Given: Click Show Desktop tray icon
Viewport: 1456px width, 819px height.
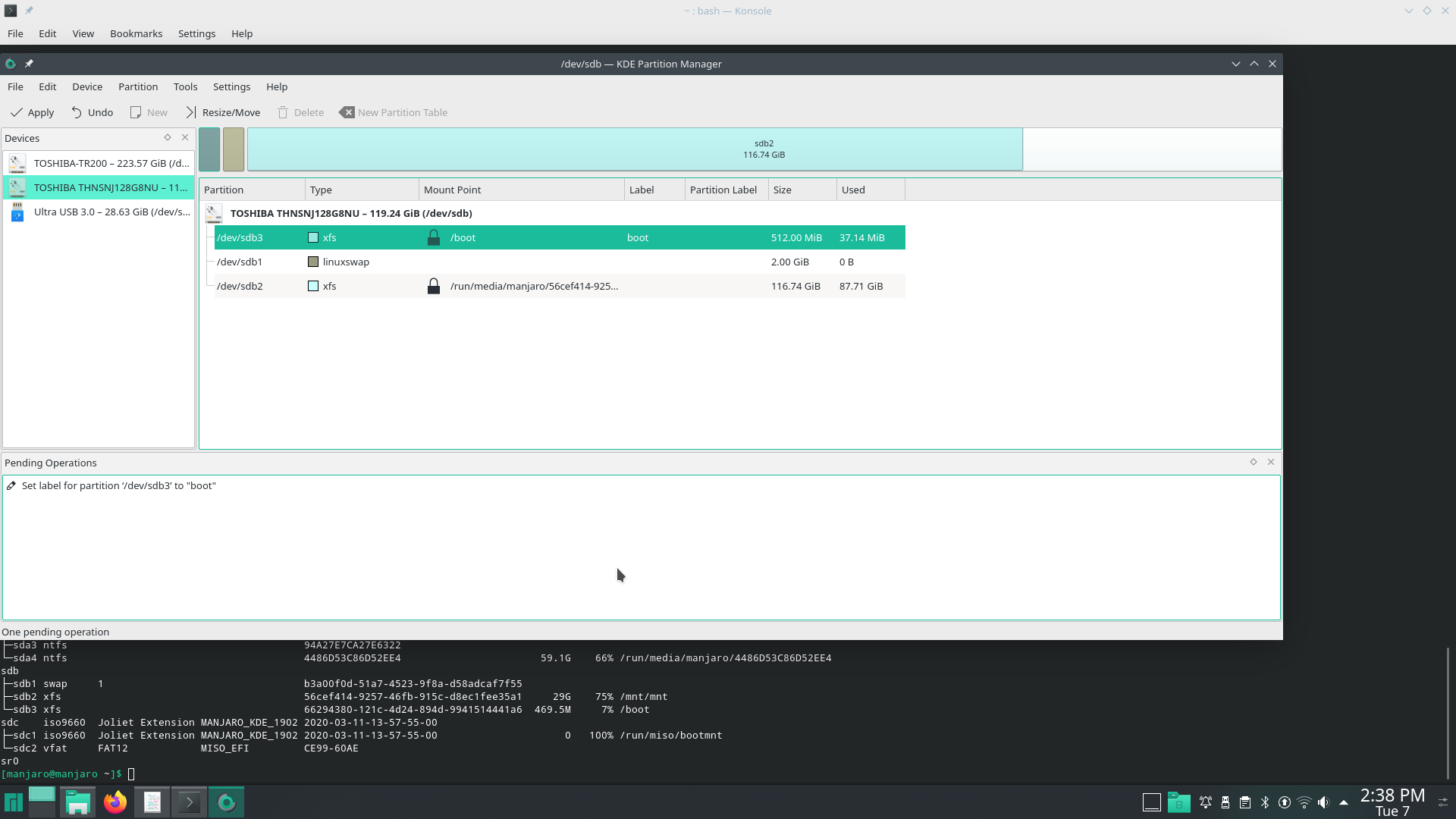Looking at the screenshot, I should (x=1151, y=802).
